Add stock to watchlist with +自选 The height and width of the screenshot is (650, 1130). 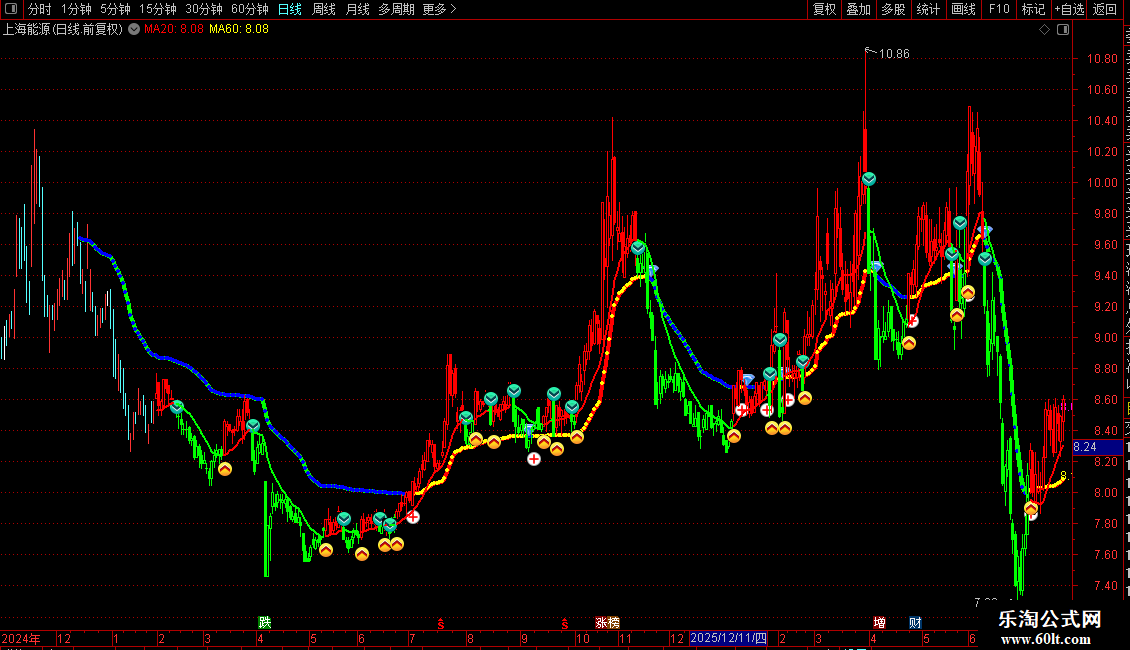(x=1069, y=9)
